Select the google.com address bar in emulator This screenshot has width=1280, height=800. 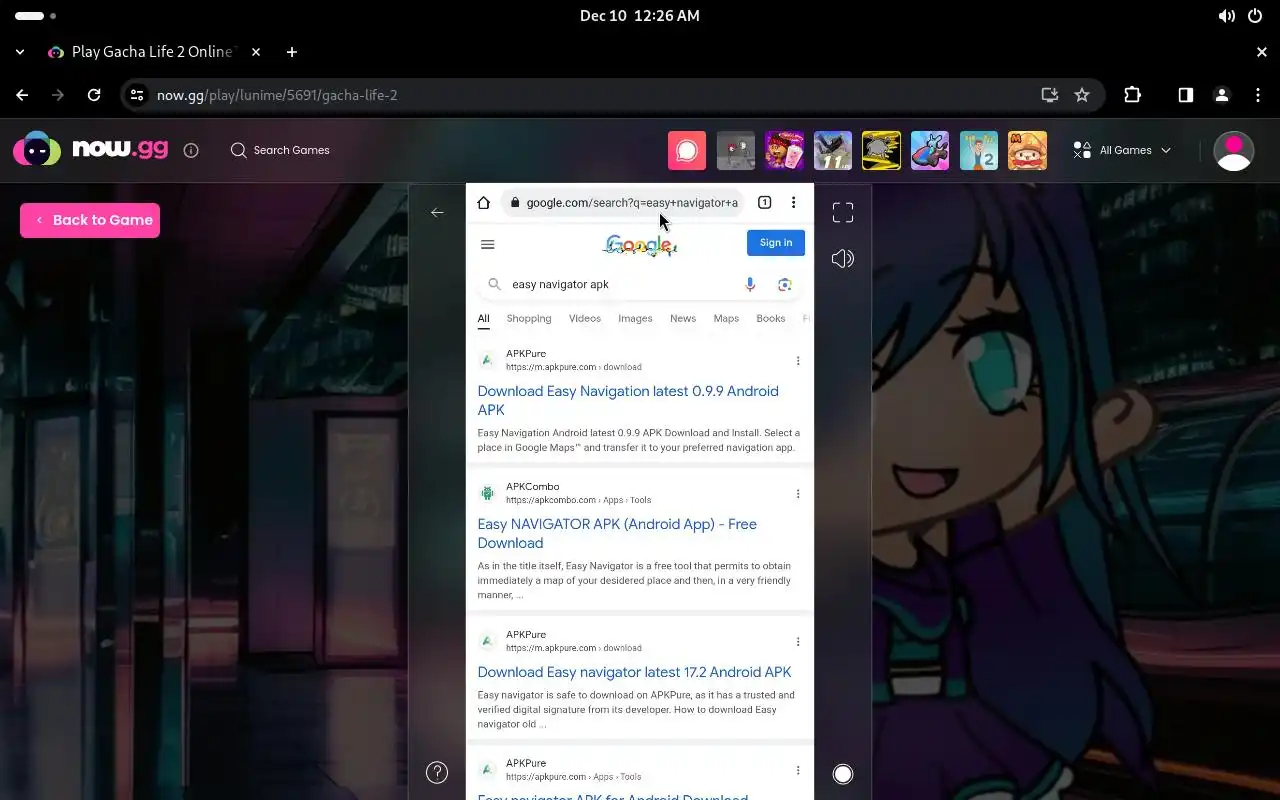point(624,202)
